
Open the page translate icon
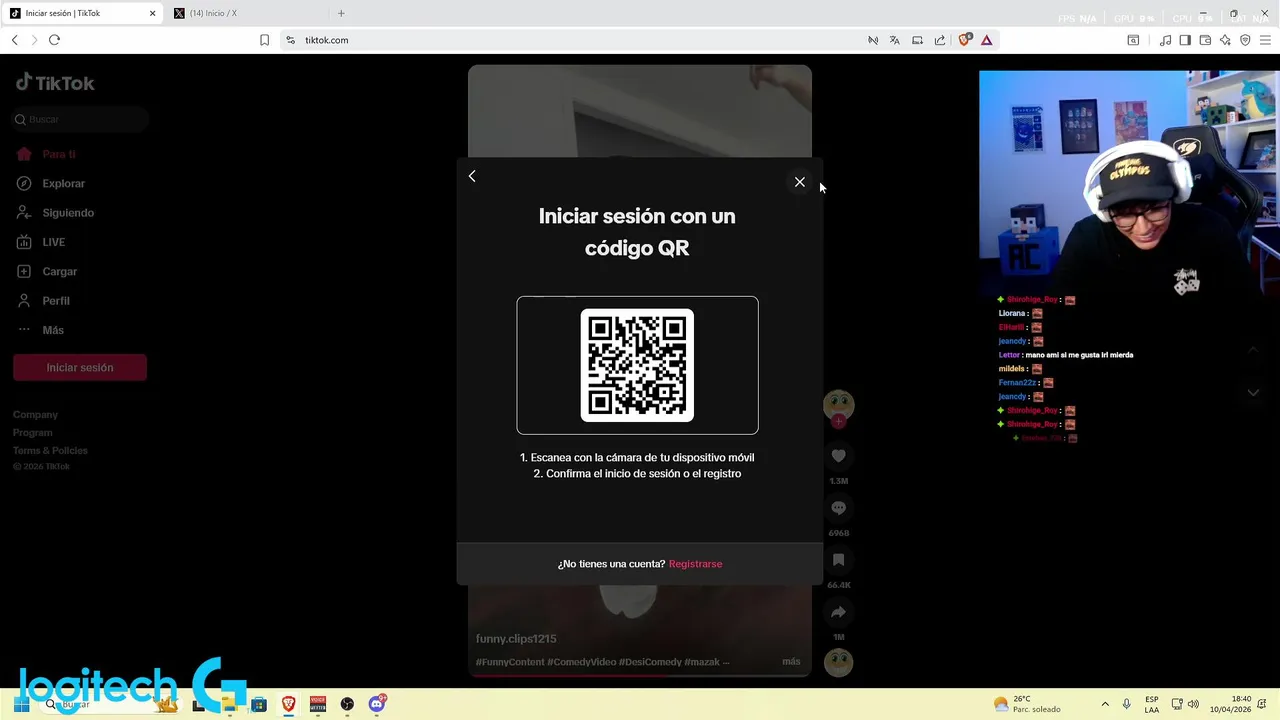(894, 40)
